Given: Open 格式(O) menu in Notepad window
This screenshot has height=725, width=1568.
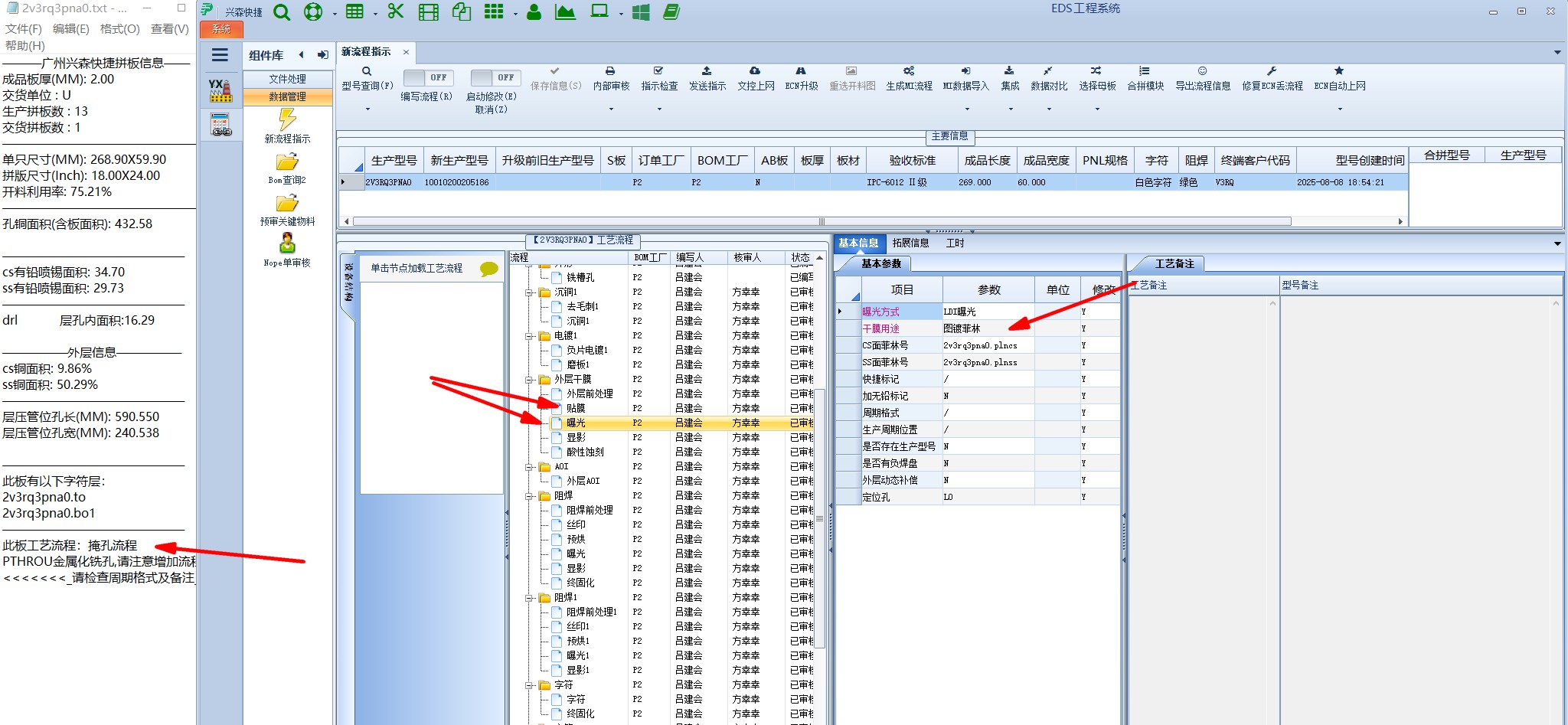Looking at the screenshot, I should coord(119,29).
